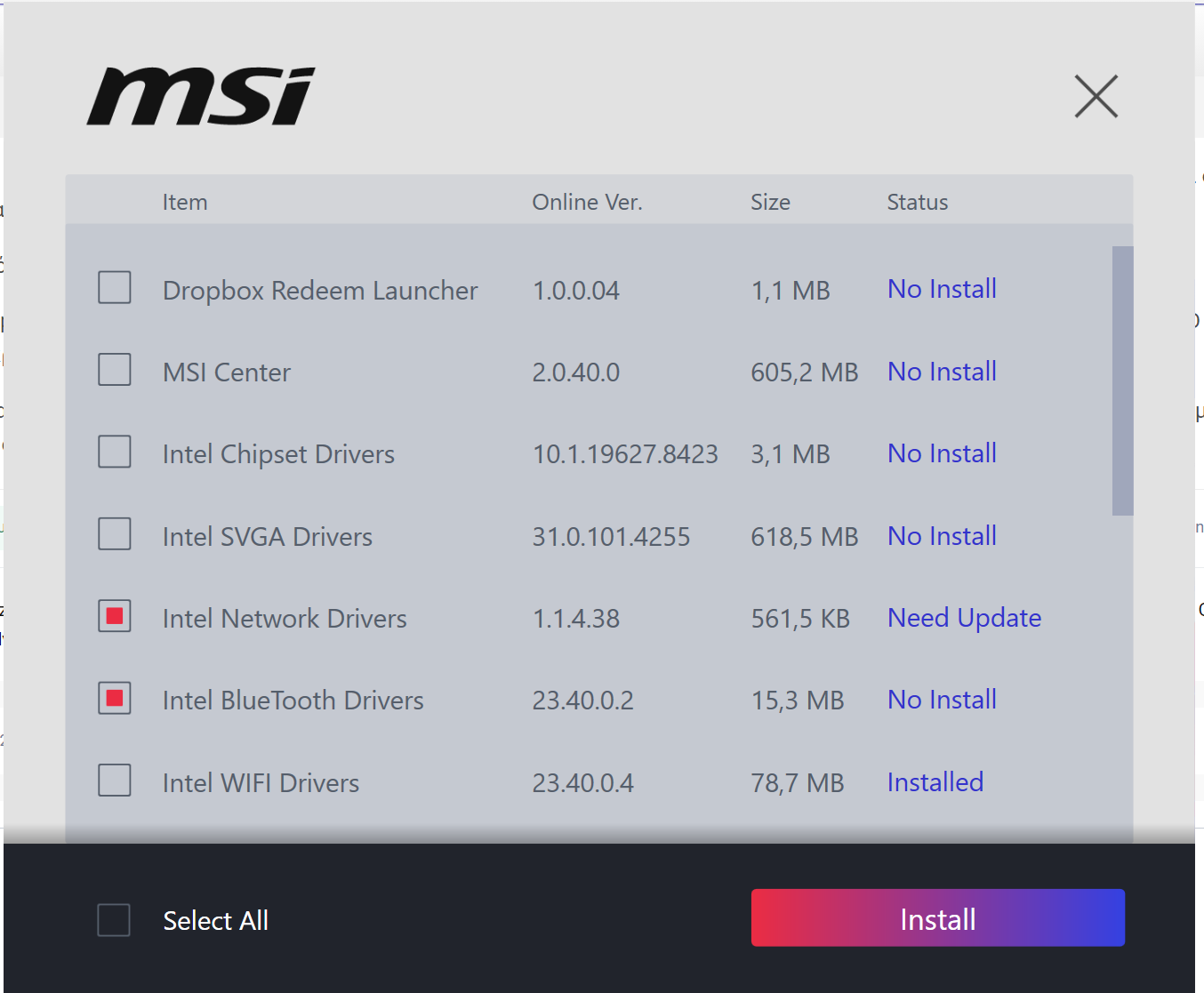Click version 23.40.0.4 value
The image size is (1204, 993).
tap(583, 783)
